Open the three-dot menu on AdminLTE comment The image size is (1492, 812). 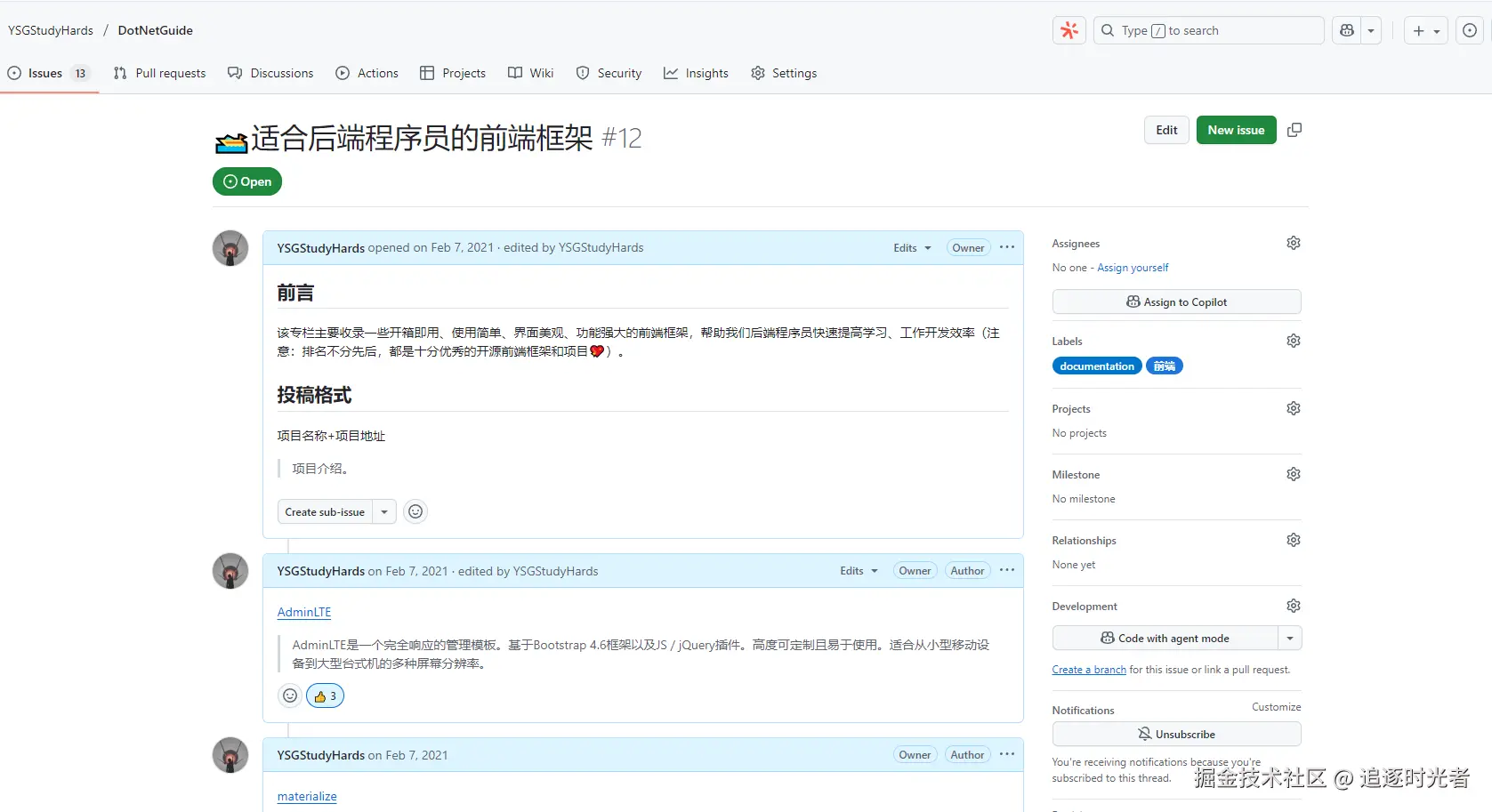click(x=1007, y=570)
